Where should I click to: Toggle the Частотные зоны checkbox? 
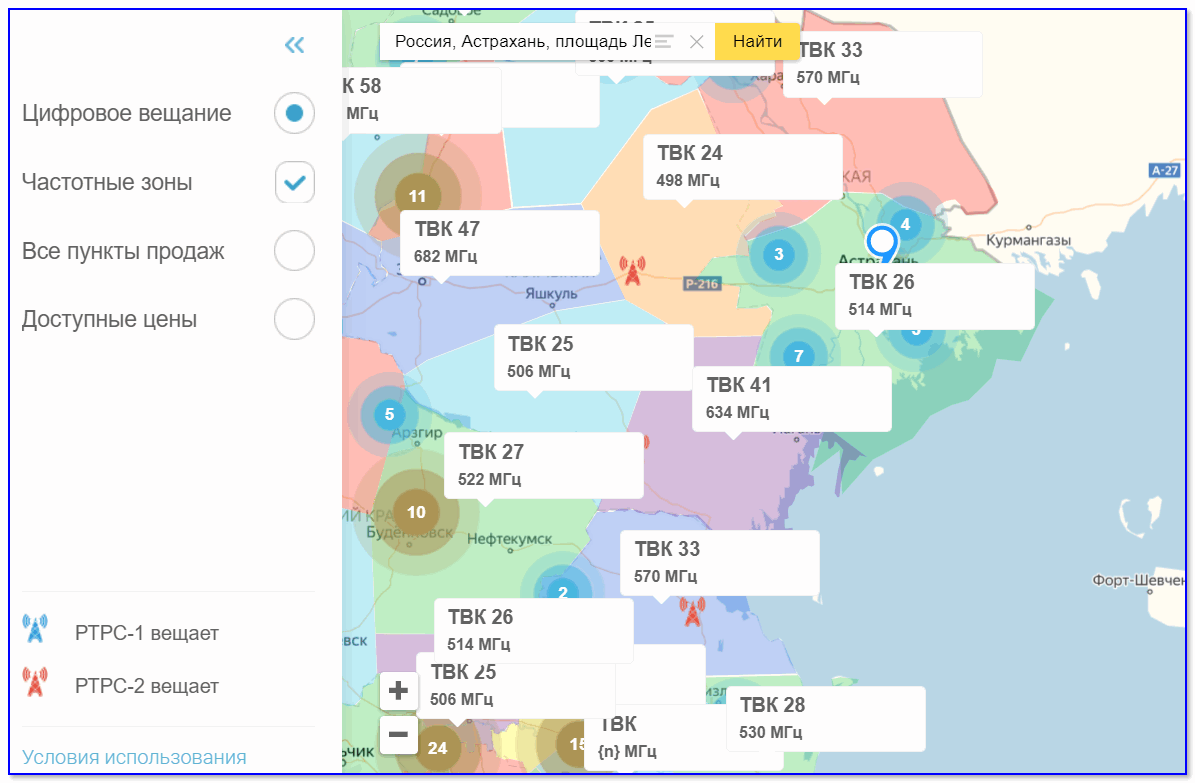[x=295, y=183]
